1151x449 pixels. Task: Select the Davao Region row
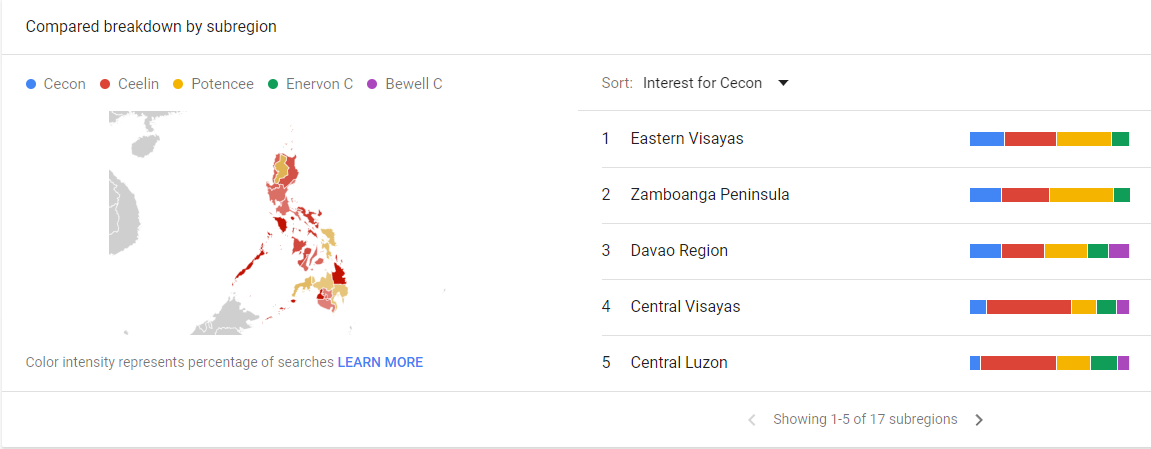pyautogui.click(x=679, y=251)
